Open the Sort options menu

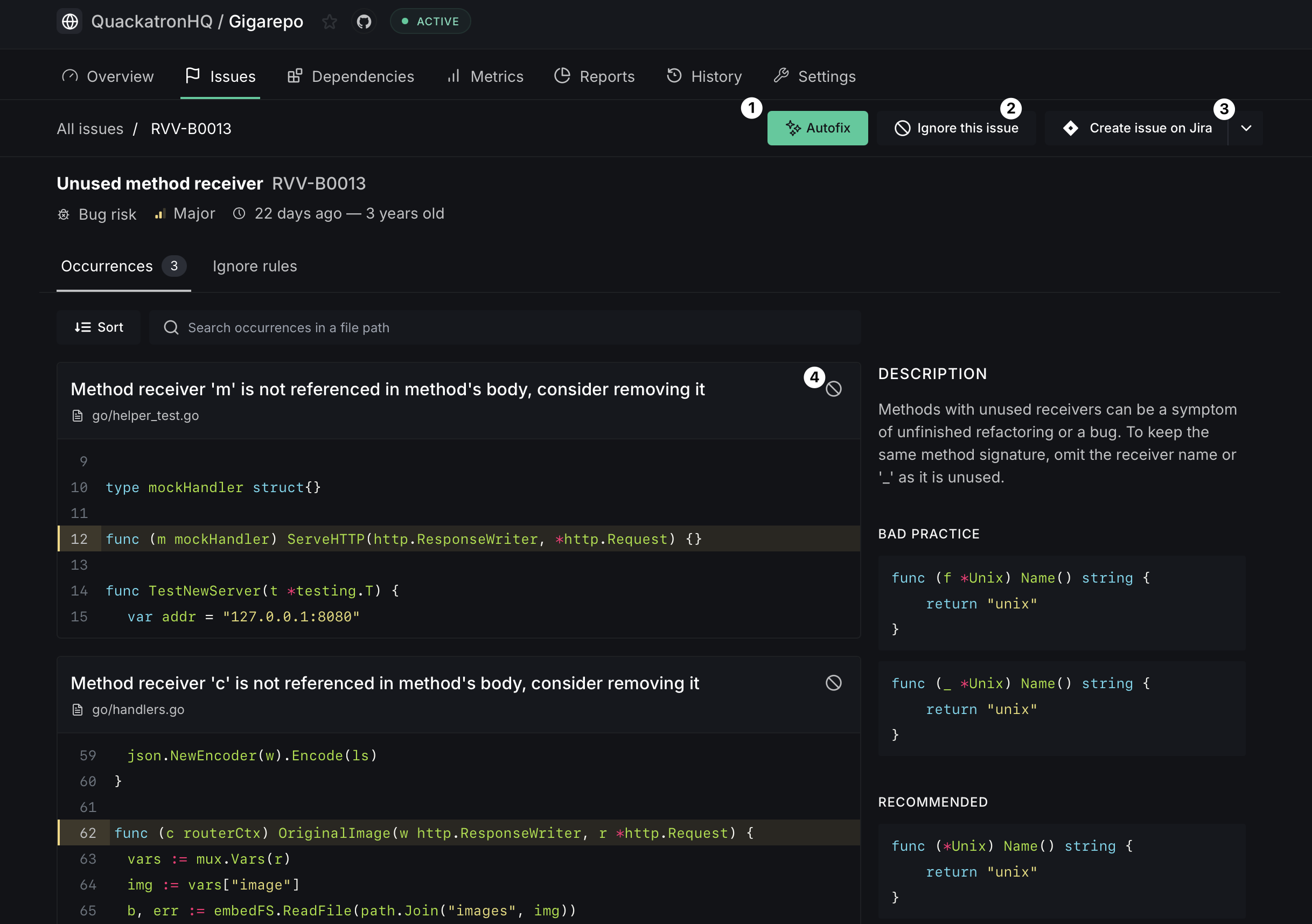(99, 327)
